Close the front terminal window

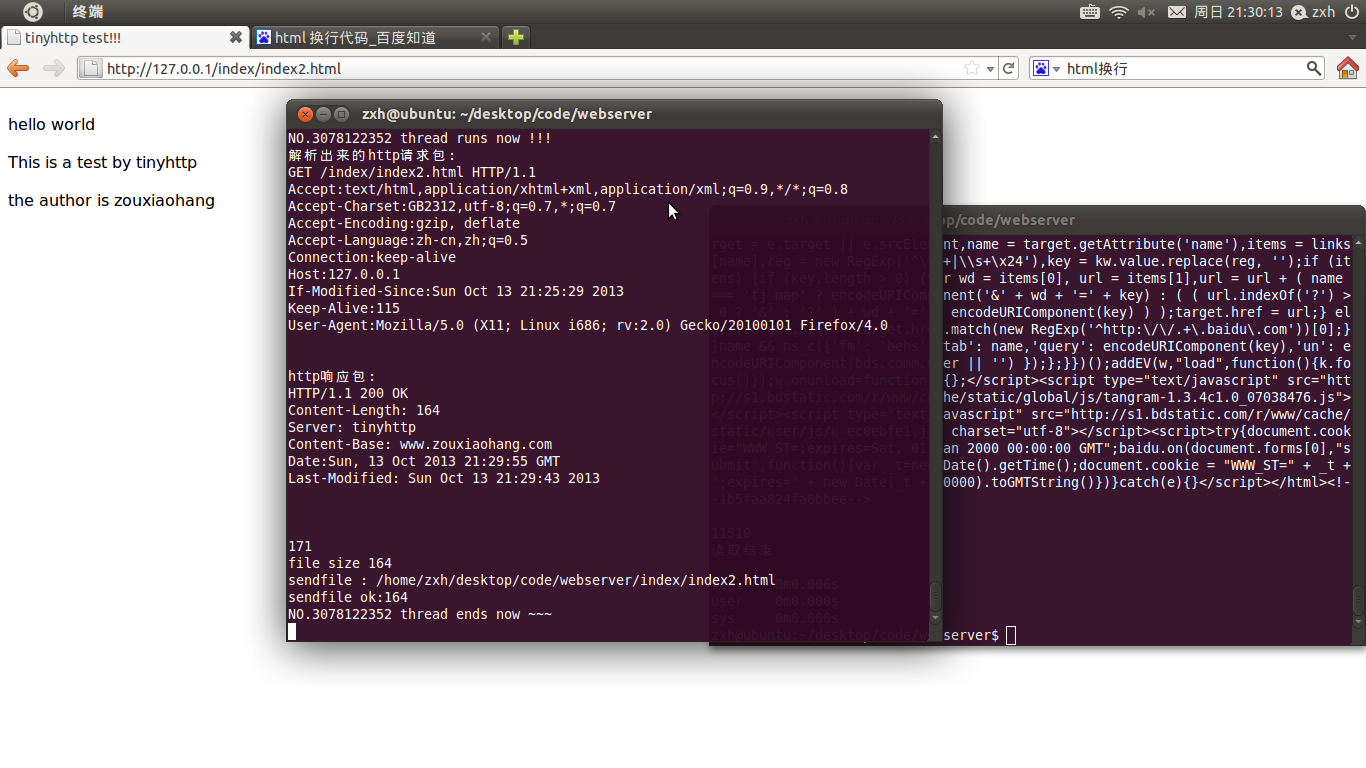pos(305,114)
